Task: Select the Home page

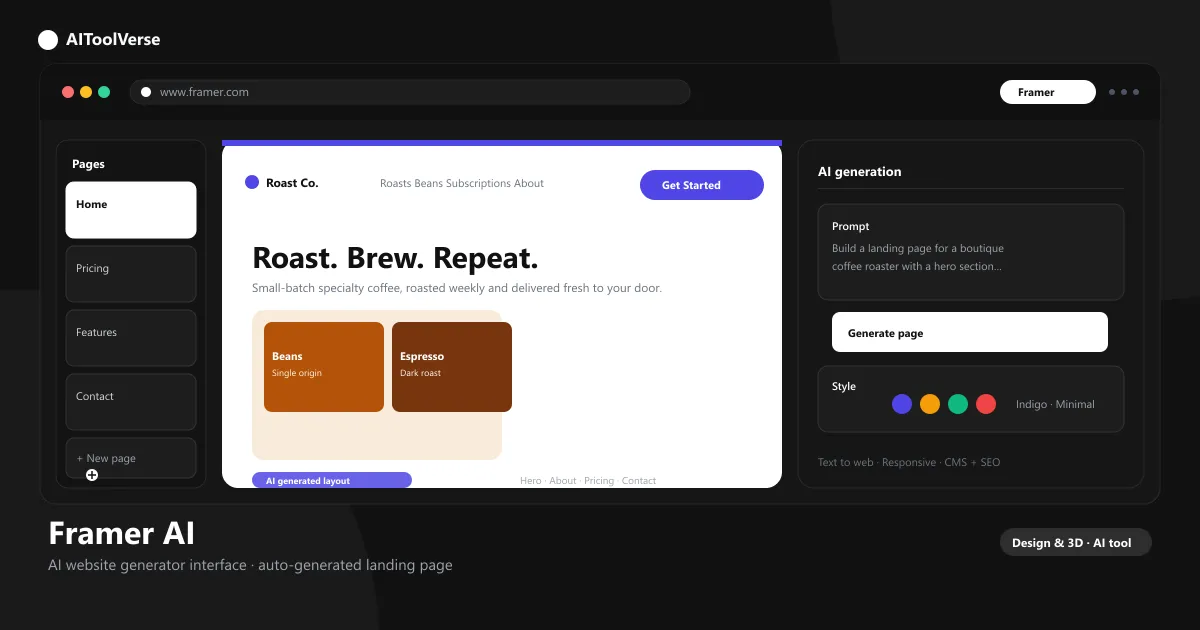Action: [131, 210]
